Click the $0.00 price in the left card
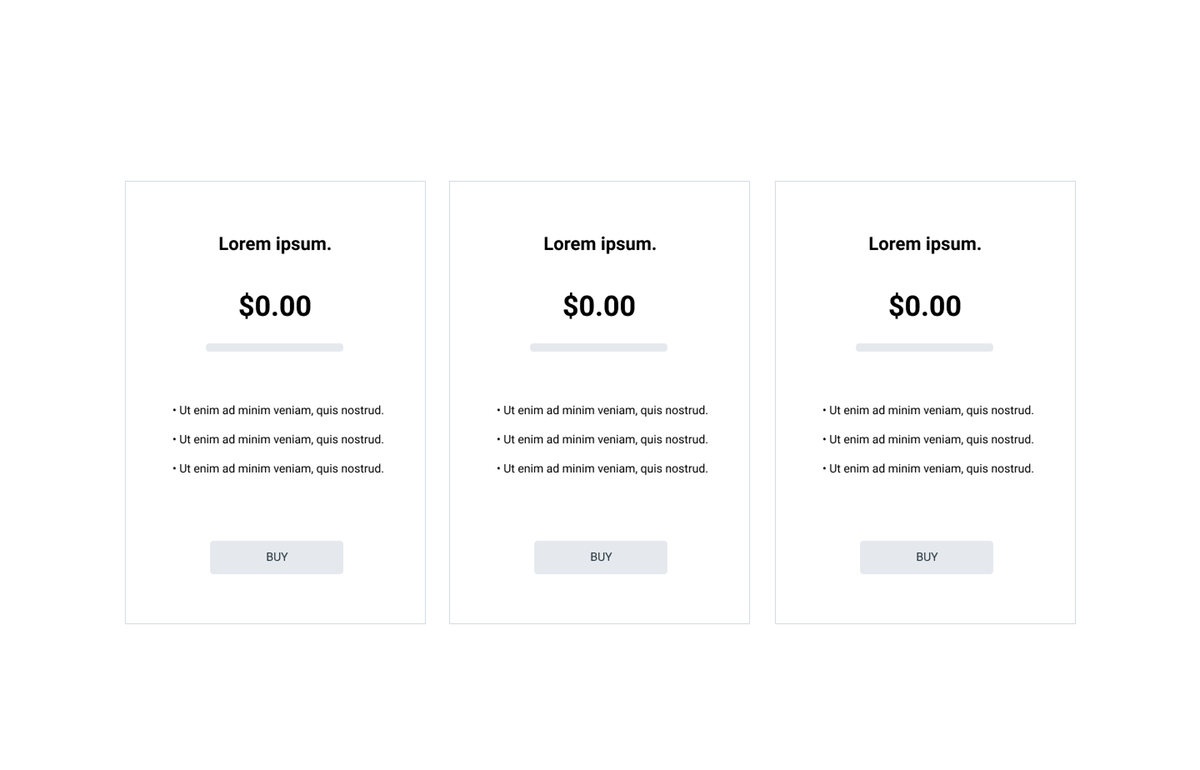The height and width of the screenshot is (770, 1200). coord(275,306)
